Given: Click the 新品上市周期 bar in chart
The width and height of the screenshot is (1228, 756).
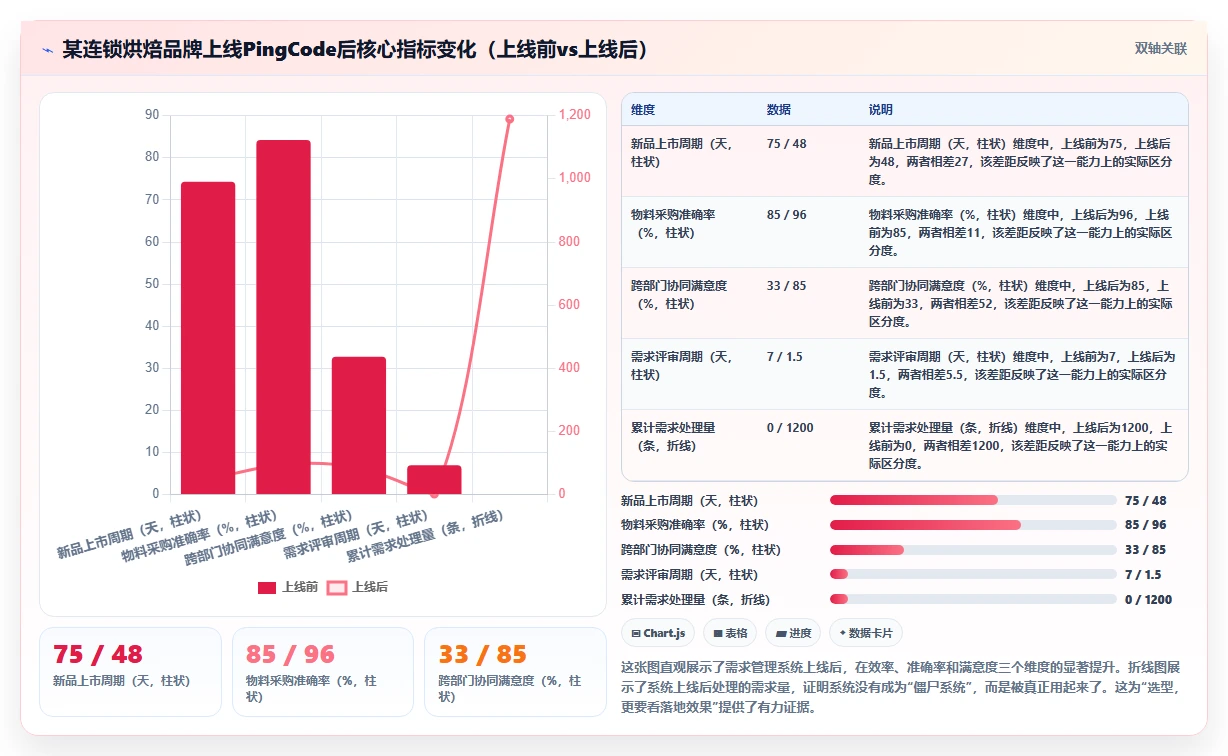Looking at the screenshot, I should coord(208,338).
